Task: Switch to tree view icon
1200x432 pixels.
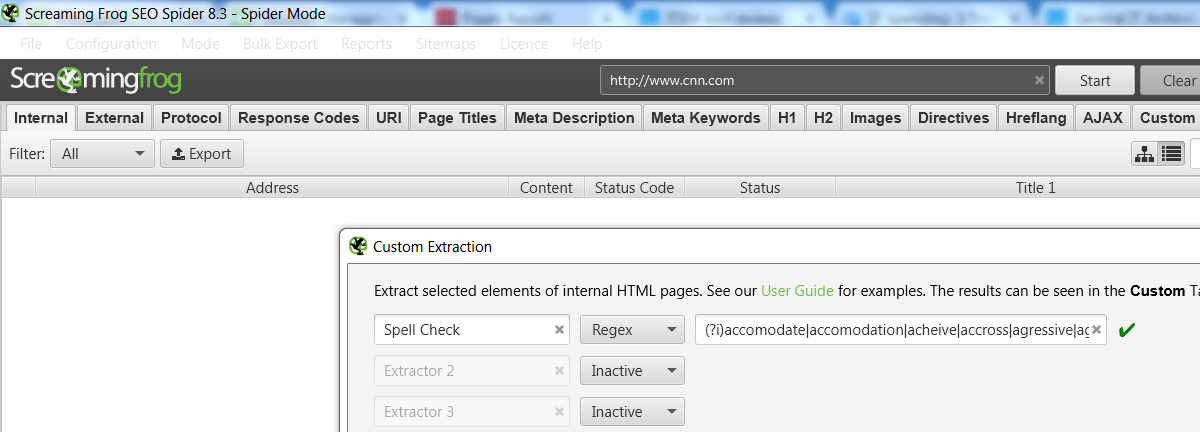Action: click(1144, 154)
